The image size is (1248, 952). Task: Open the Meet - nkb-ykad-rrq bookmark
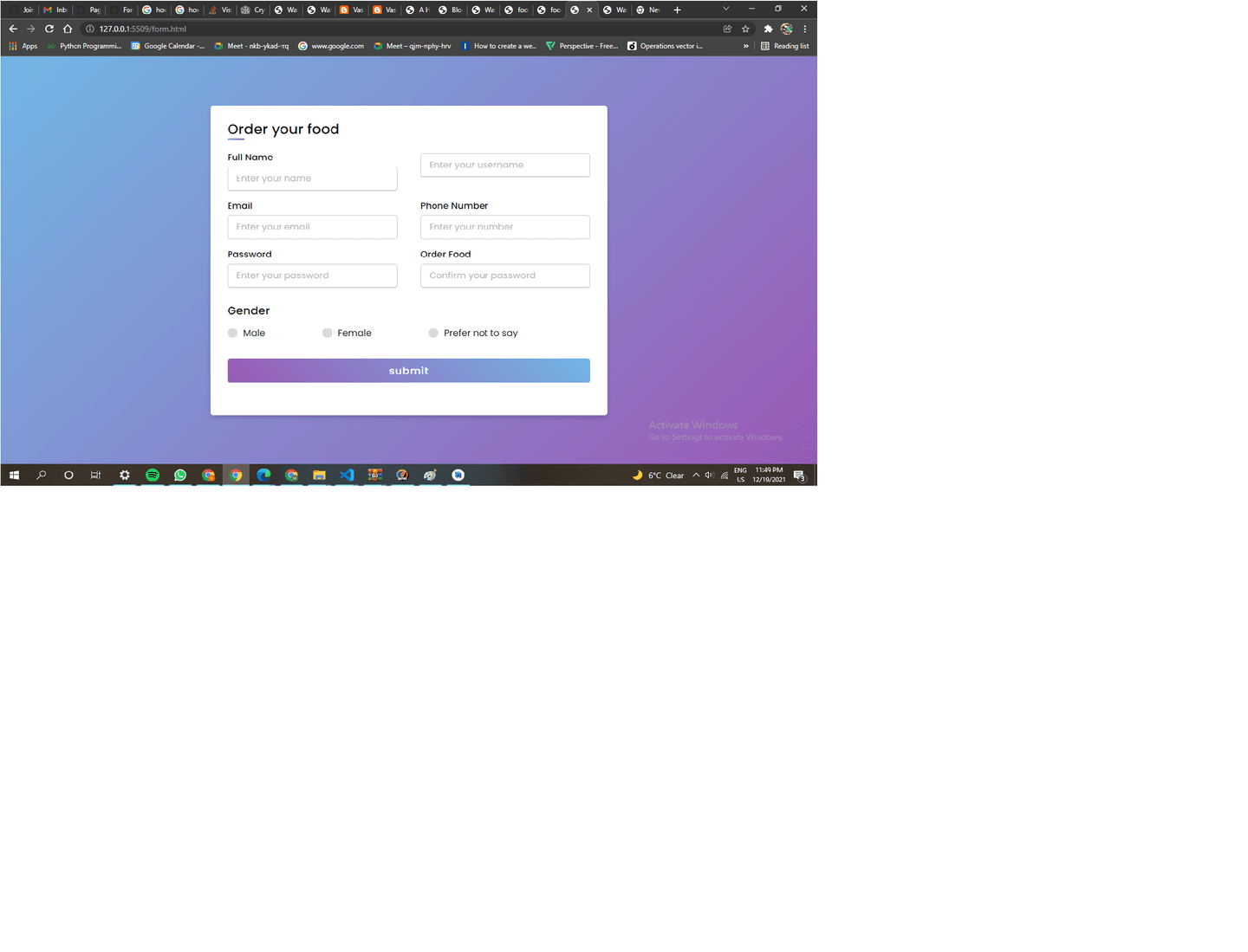coord(251,46)
